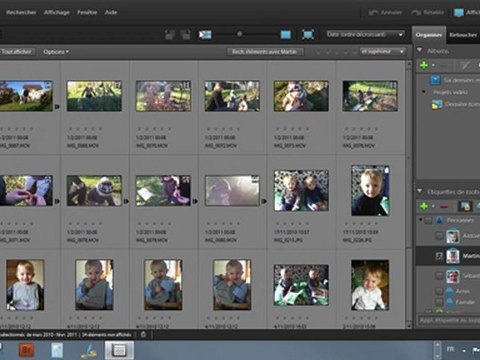Click green plus icon in Etiquettes panel
Screen dimensions: 480x360
pyautogui.click(x=424, y=206)
